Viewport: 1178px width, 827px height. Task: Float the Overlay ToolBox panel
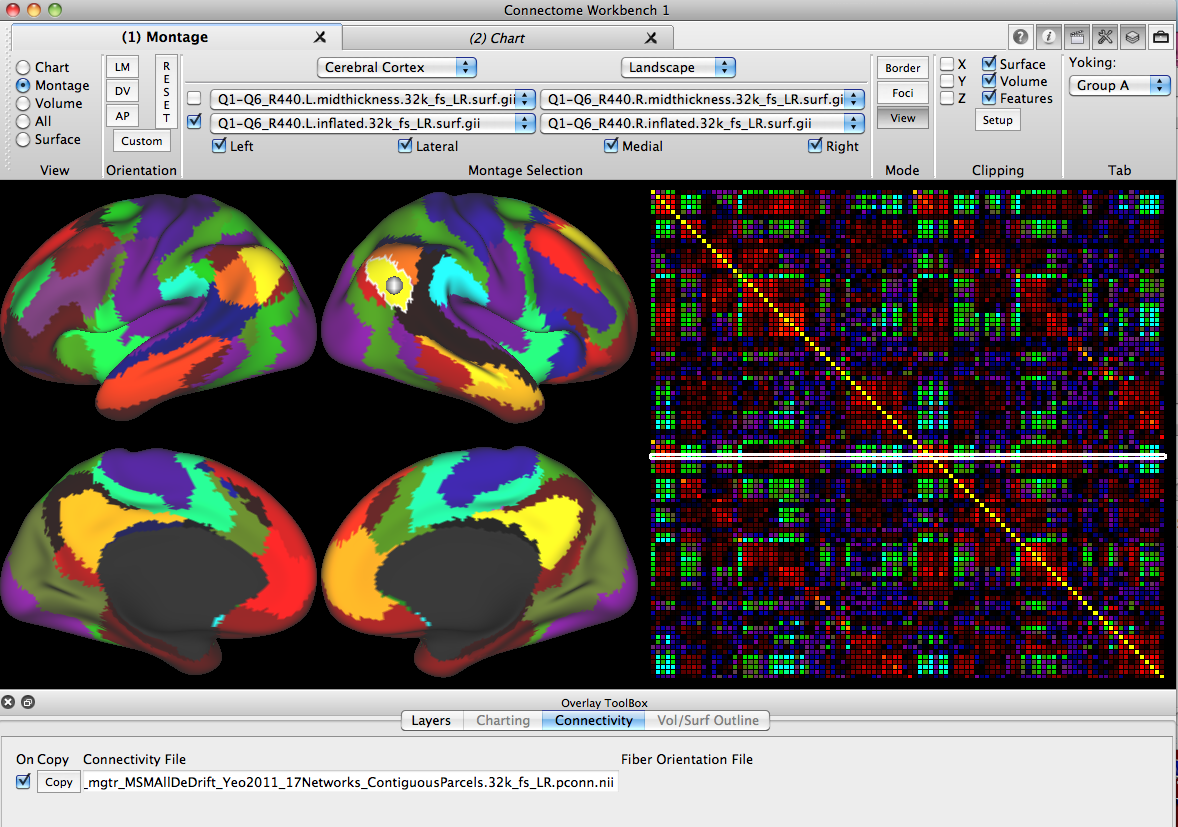click(x=28, y=702)
